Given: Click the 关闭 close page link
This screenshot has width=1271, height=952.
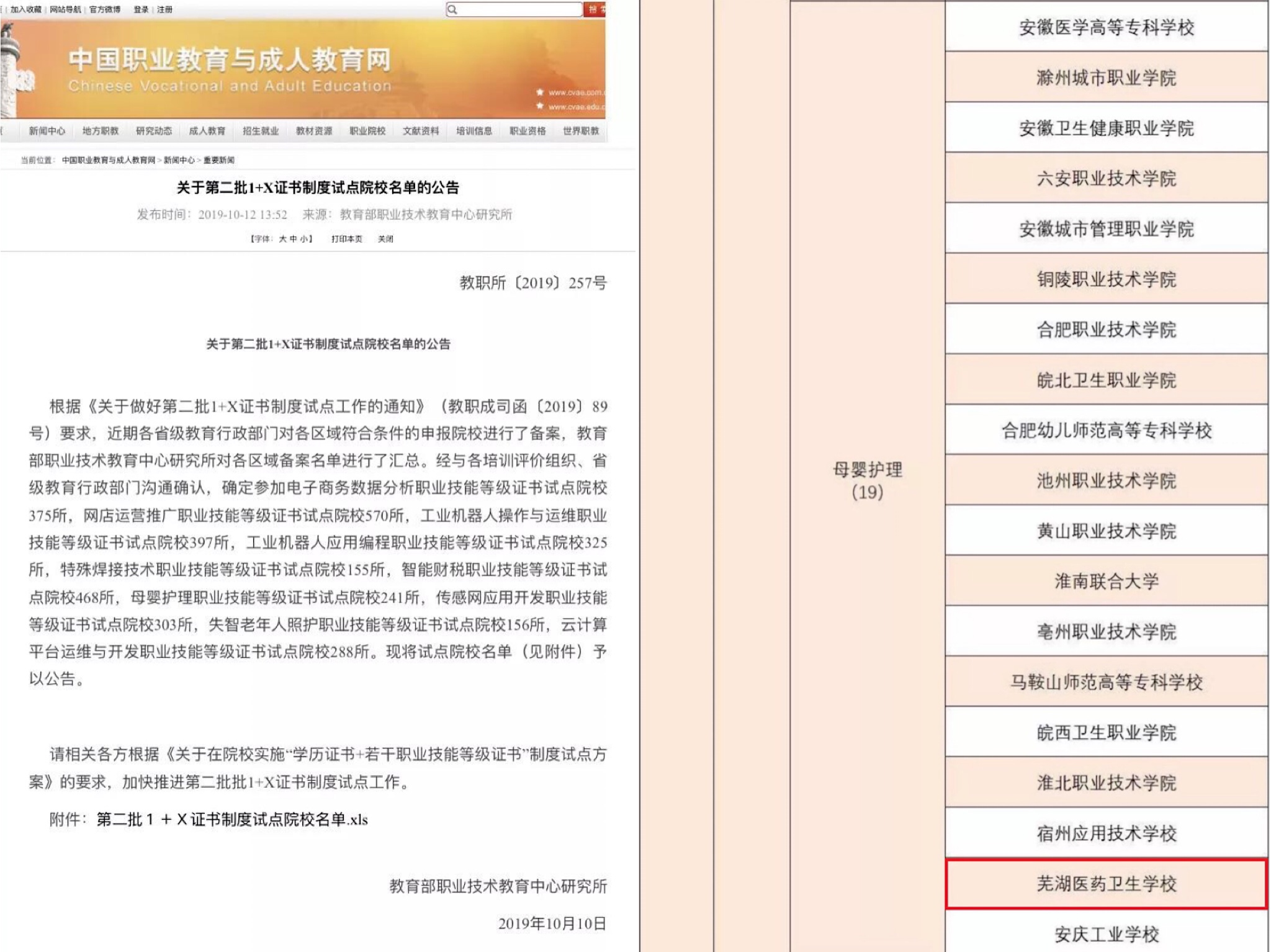Looking at the screenshot, I should pyautogui.click(x=385, y=239).
